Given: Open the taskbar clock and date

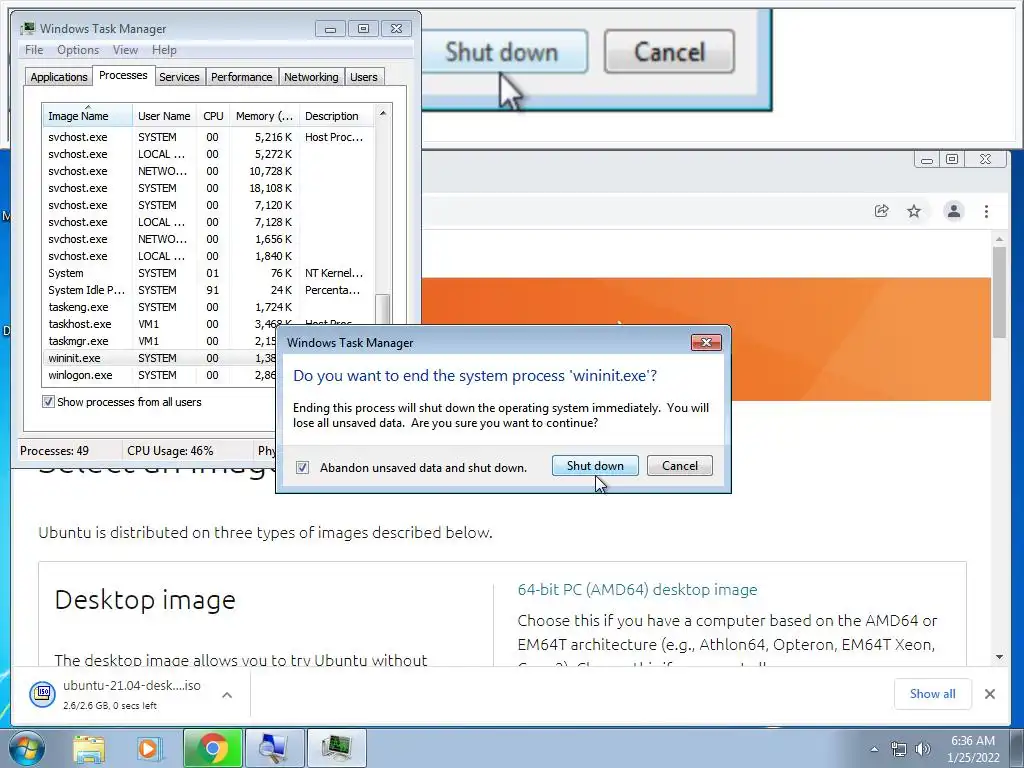Looking at the screenshot, I should [x=973, y=749].
